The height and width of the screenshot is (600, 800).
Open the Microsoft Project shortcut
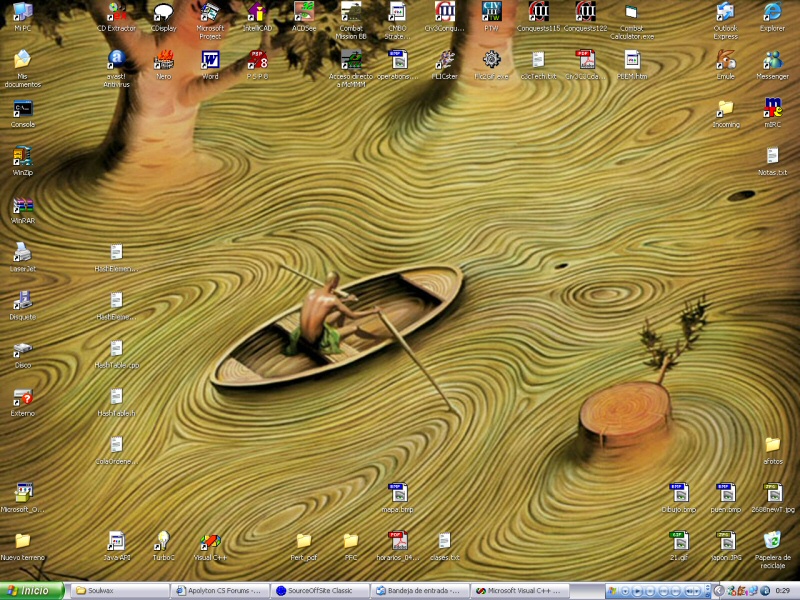[210, 12]
